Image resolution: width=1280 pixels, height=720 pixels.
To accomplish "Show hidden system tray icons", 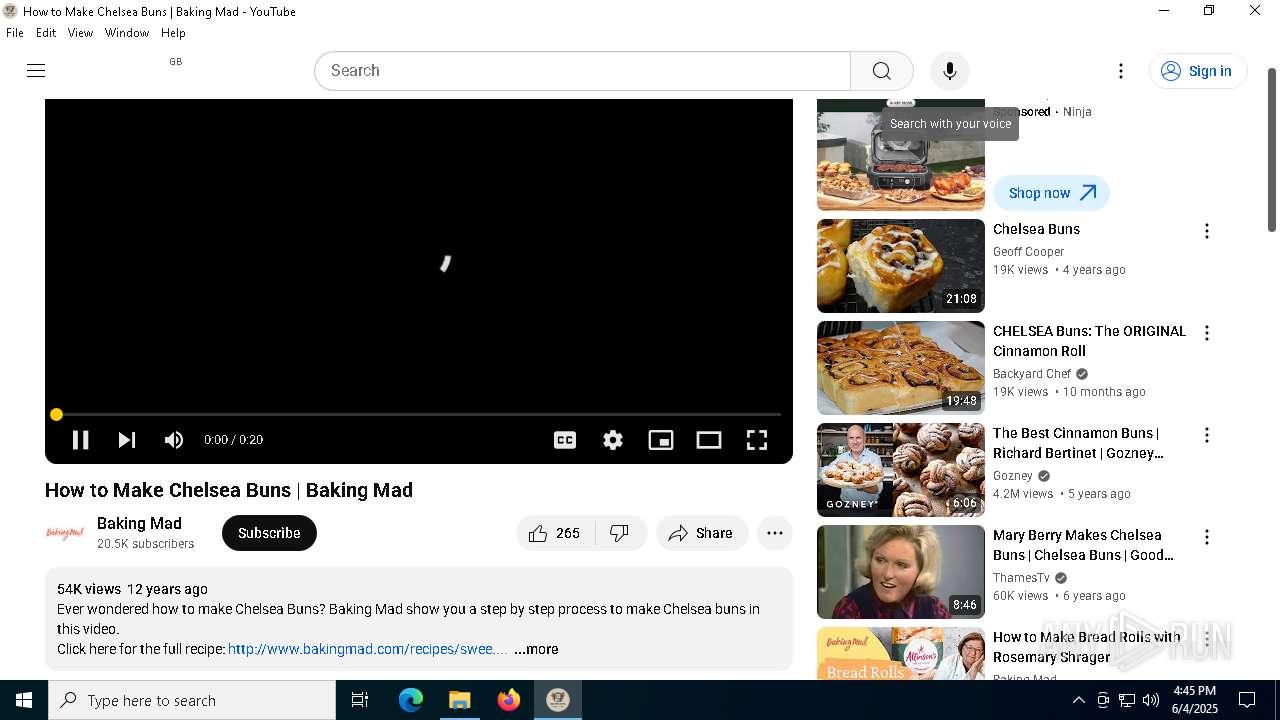I will [1078, 700].
